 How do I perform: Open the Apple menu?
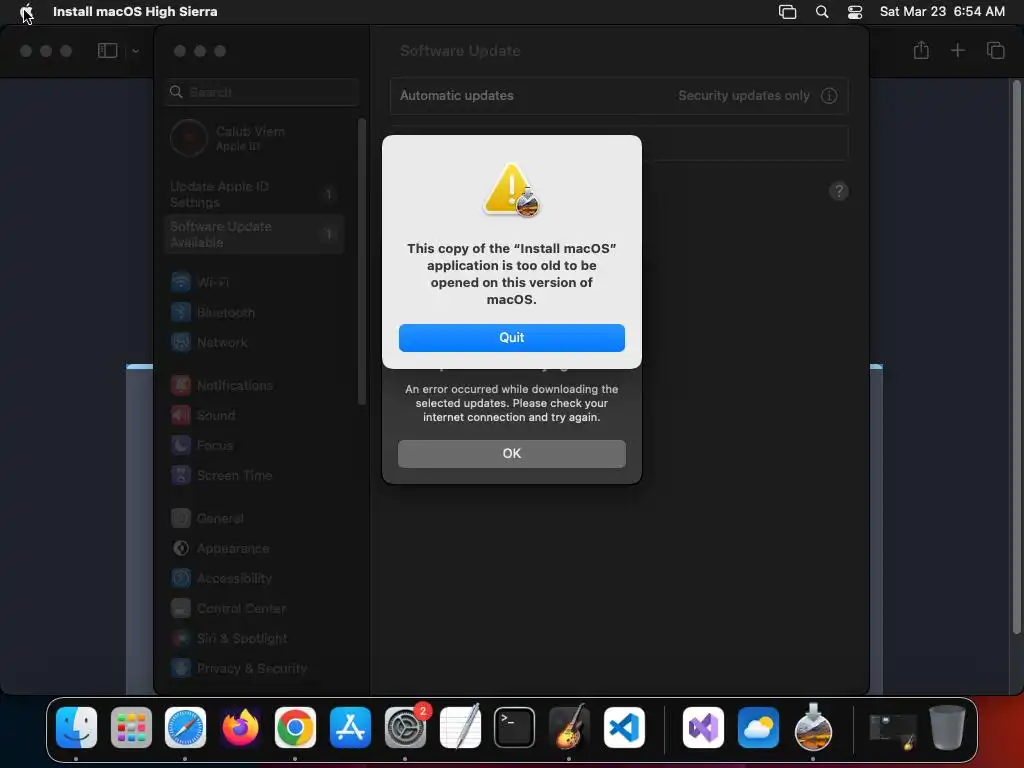26,12
